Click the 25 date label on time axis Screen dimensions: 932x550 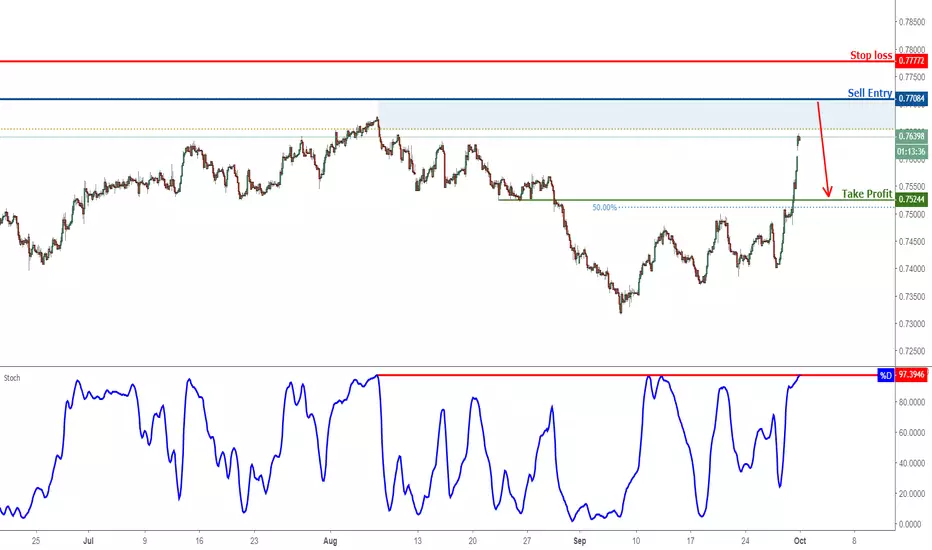click(36, 541)
